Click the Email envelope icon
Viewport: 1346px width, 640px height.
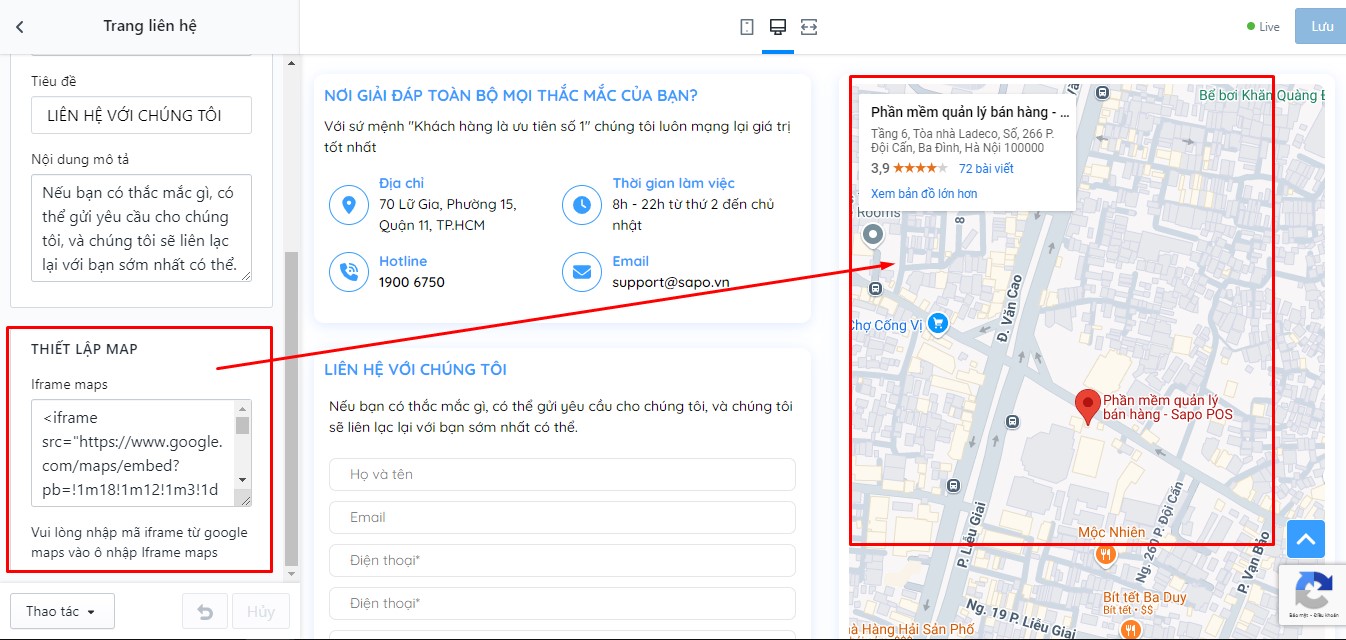582,271
